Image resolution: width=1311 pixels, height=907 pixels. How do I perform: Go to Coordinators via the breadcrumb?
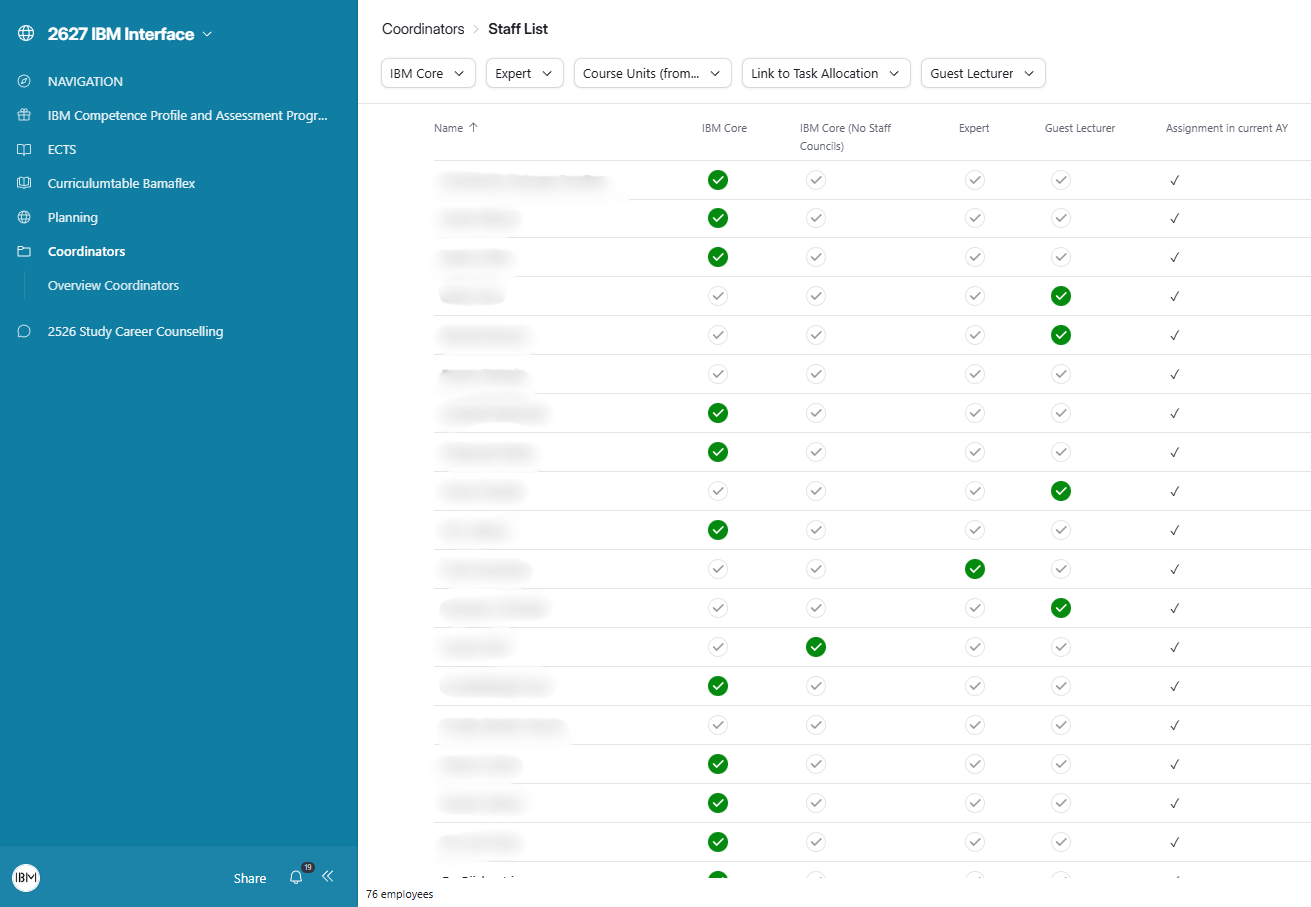(x=423, y=29)
